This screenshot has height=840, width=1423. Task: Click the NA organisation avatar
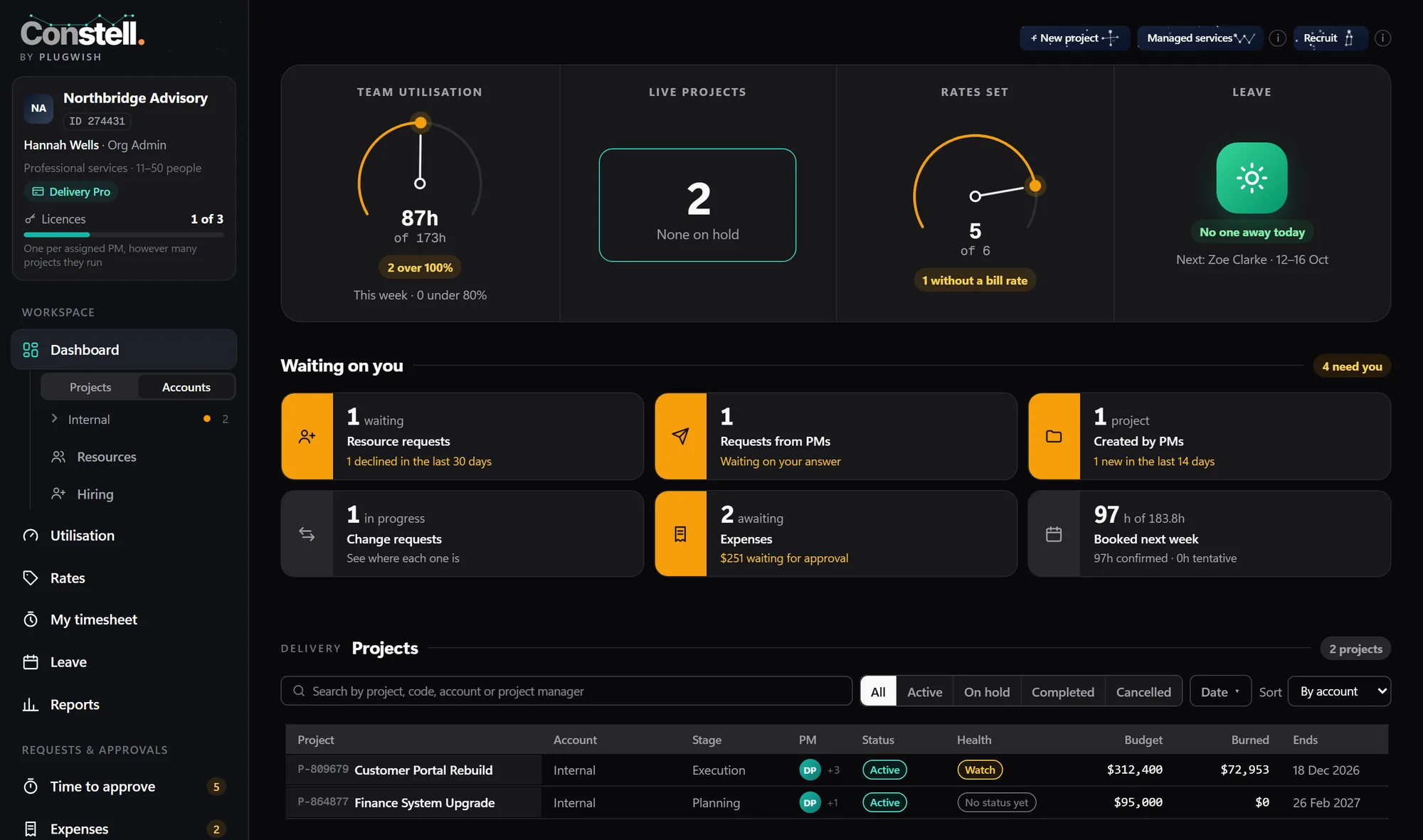[x=38, y=108]
